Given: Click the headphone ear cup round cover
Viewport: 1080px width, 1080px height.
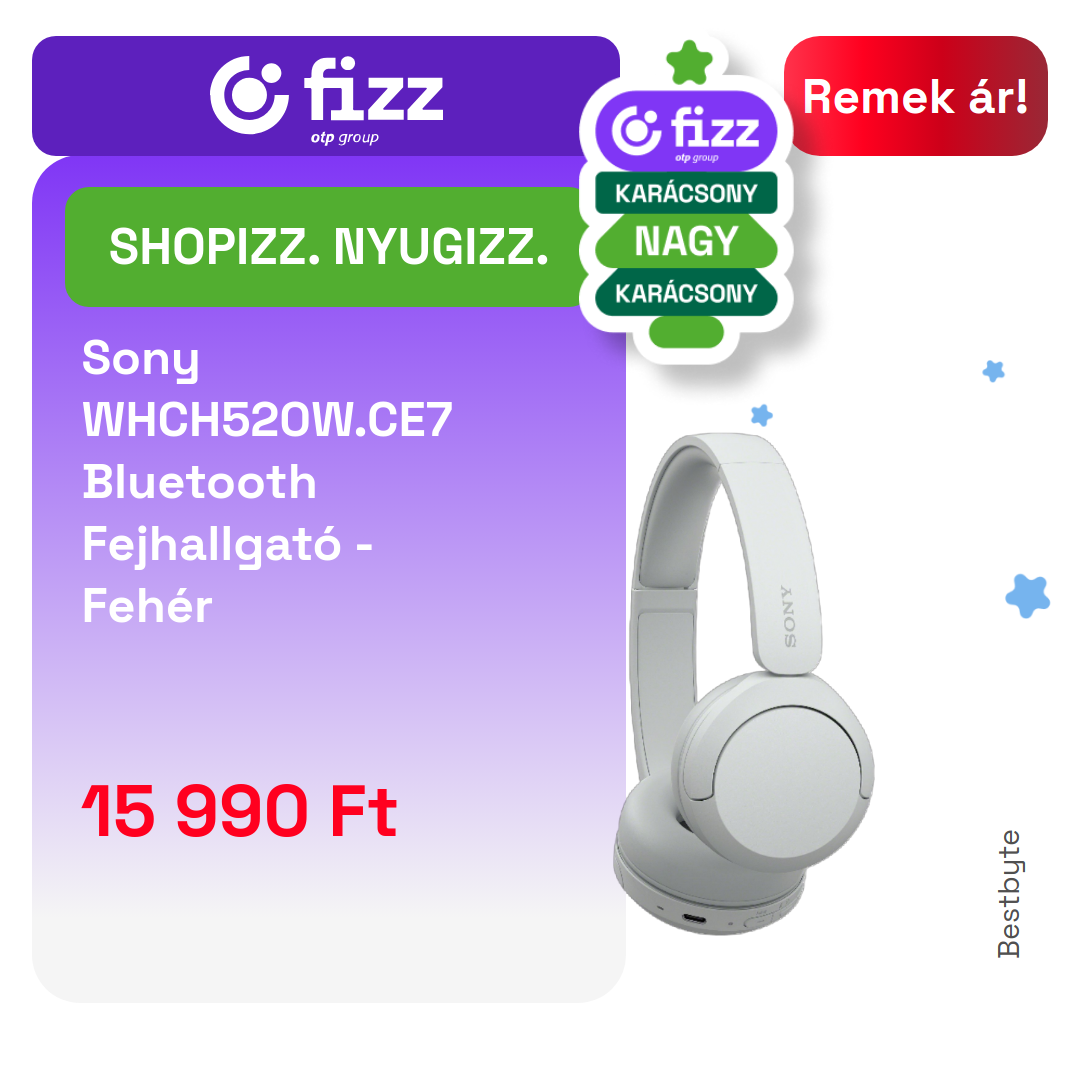Looking at the screenshot, I should 788,781.
